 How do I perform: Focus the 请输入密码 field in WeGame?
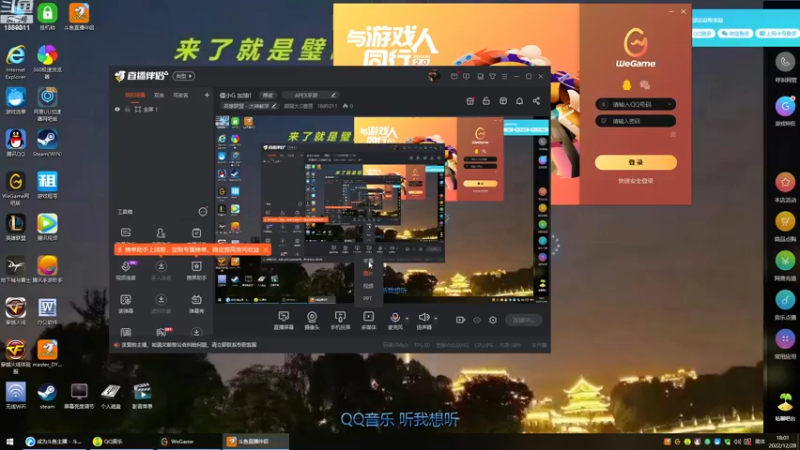click(636, 121)
